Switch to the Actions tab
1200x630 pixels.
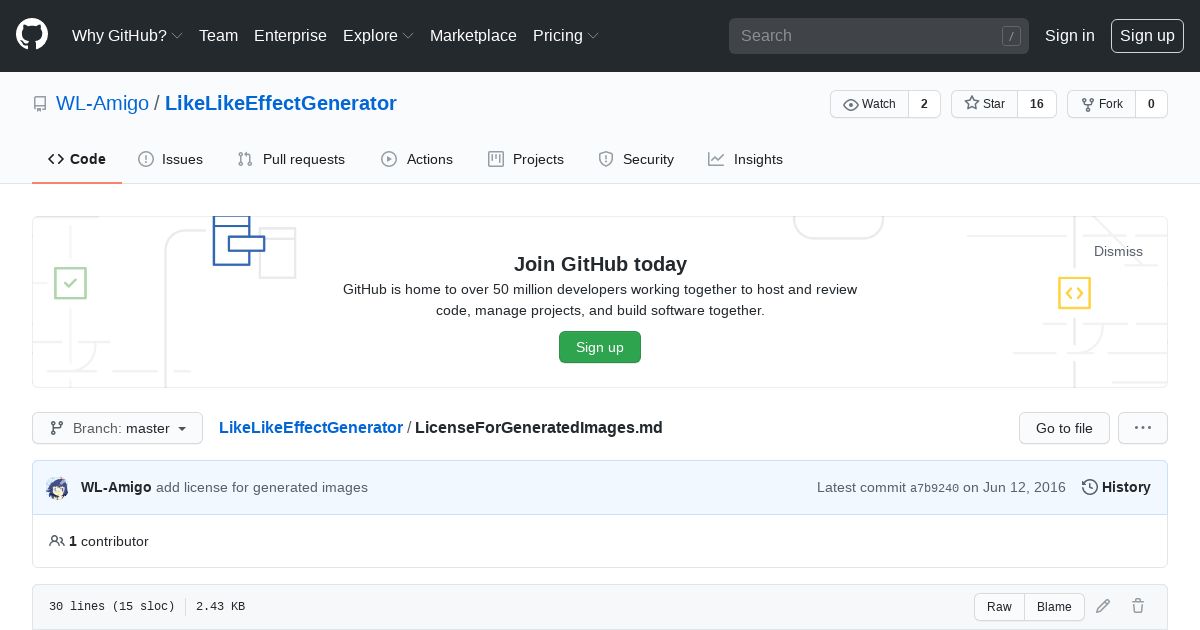click(417, 159)
